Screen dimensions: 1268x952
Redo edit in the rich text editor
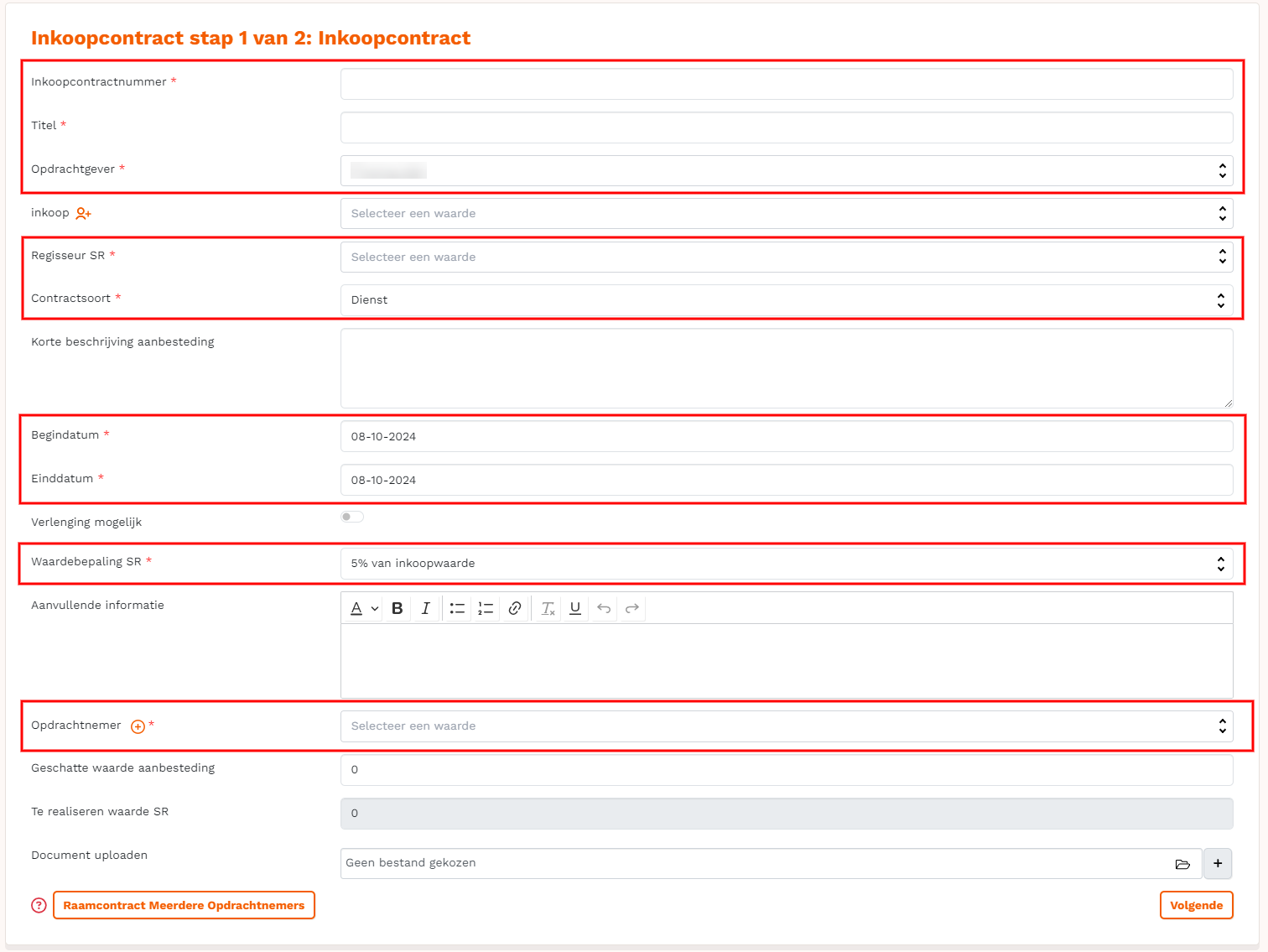(x=632, y=608)
